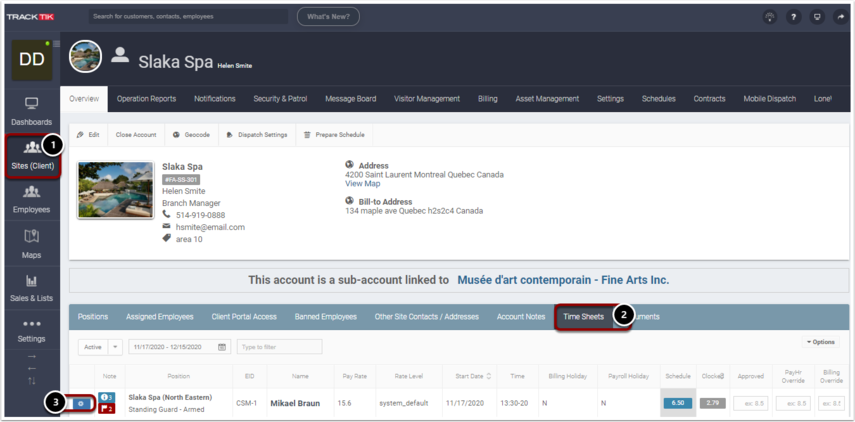
Task: Open the lightbulb ideas icon in top bar
Action: click(x=769, y=17)
